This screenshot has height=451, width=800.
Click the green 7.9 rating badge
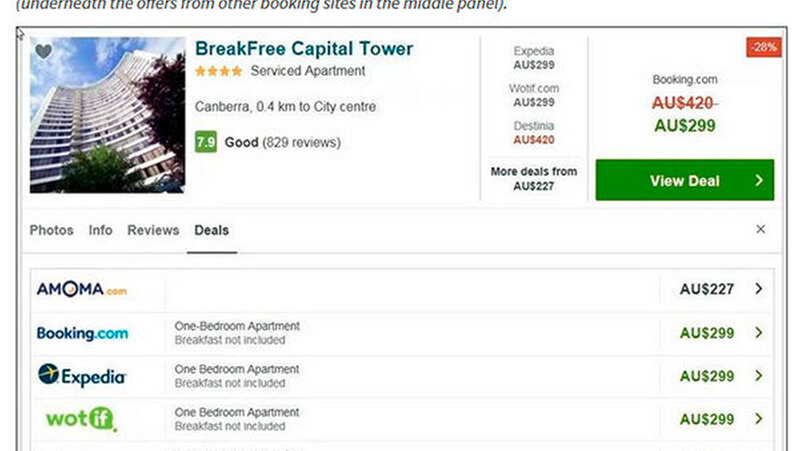(206, 143)
